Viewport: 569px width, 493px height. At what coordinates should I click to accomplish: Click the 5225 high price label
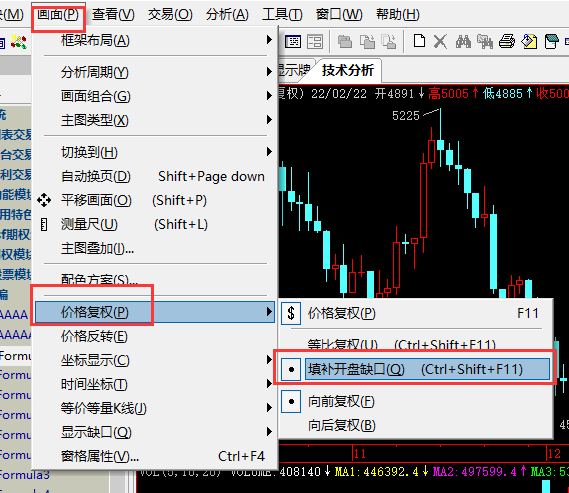pos(406,116)
